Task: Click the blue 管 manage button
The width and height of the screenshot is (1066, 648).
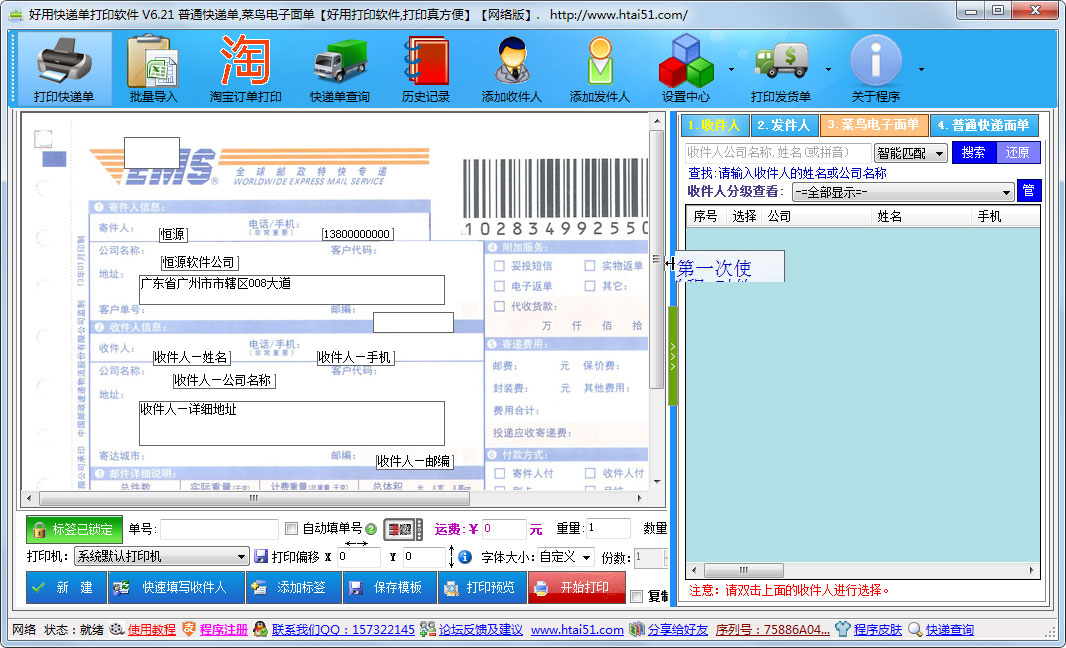Action: point(1029,191)
